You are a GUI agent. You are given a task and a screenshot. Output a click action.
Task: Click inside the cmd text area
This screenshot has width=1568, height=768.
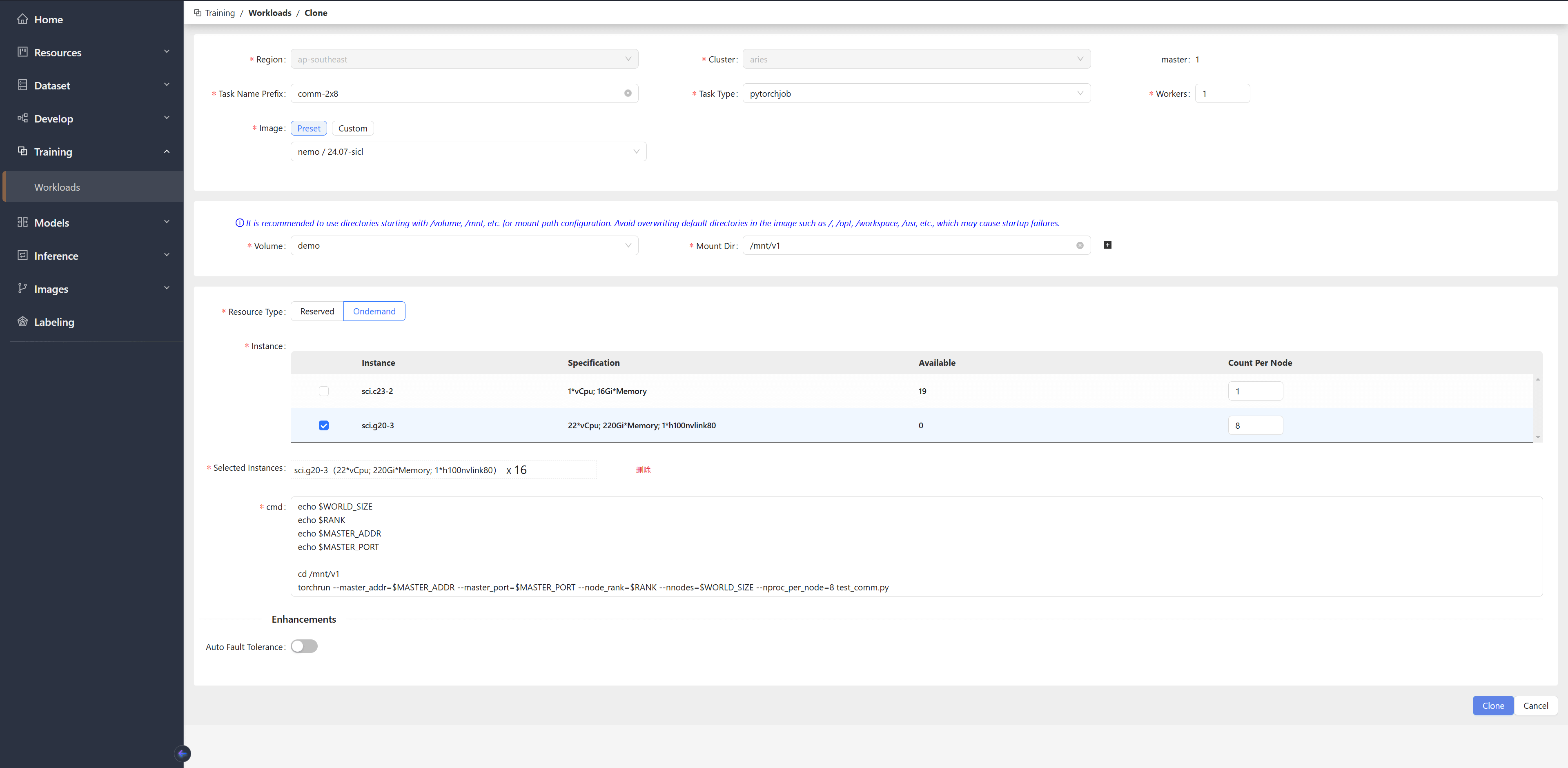917,546
